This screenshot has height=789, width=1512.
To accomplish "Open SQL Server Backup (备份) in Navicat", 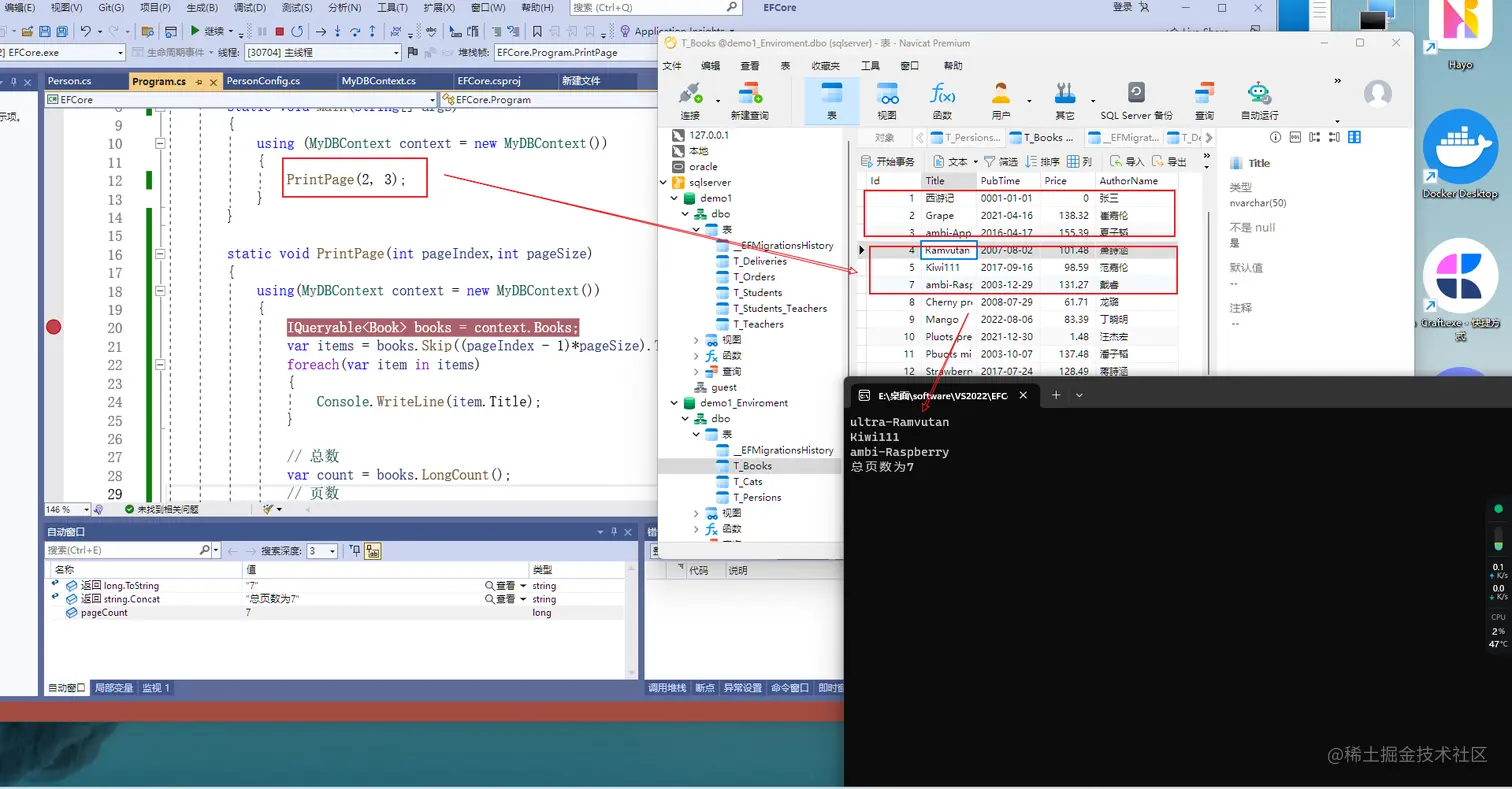I will [1136, 101].
